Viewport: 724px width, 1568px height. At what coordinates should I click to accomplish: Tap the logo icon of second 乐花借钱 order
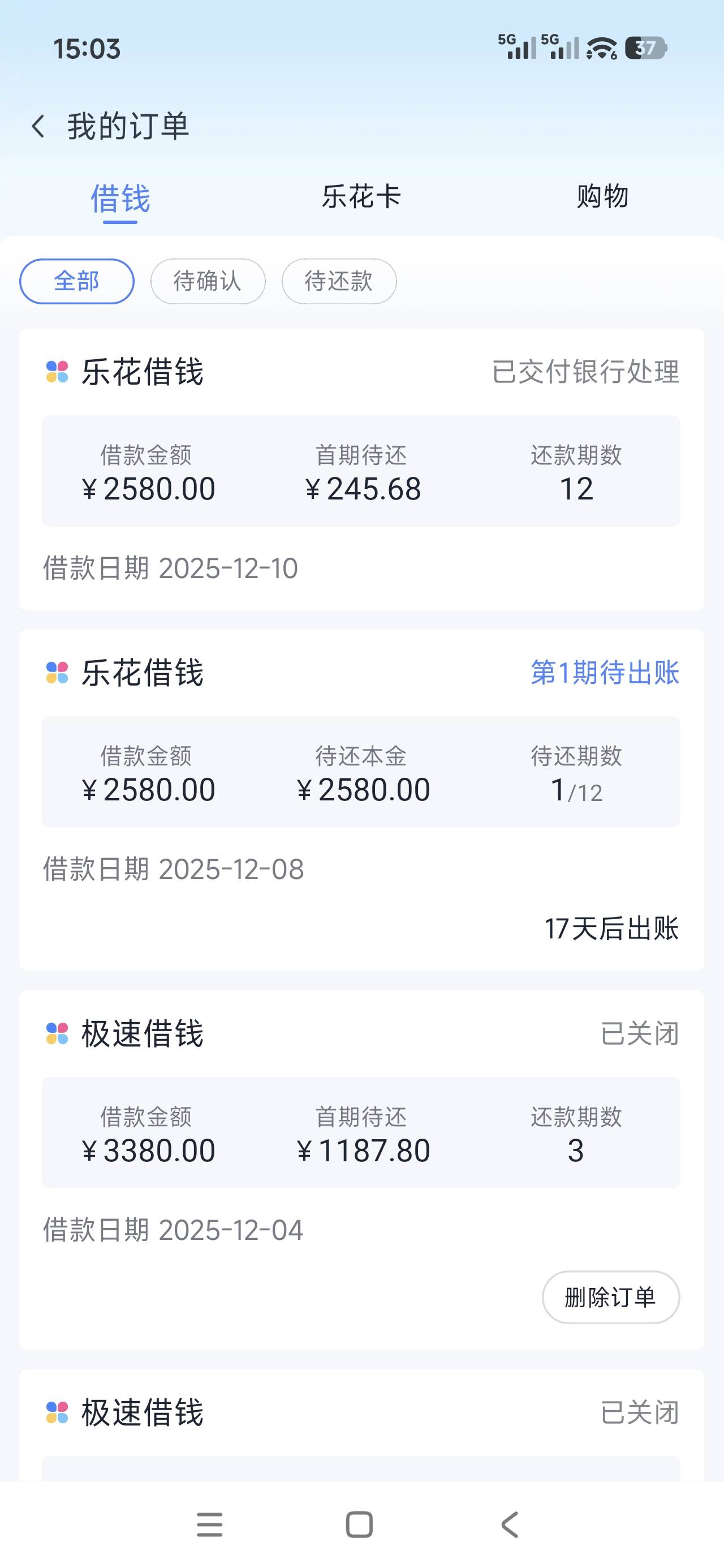click(57, 673)
